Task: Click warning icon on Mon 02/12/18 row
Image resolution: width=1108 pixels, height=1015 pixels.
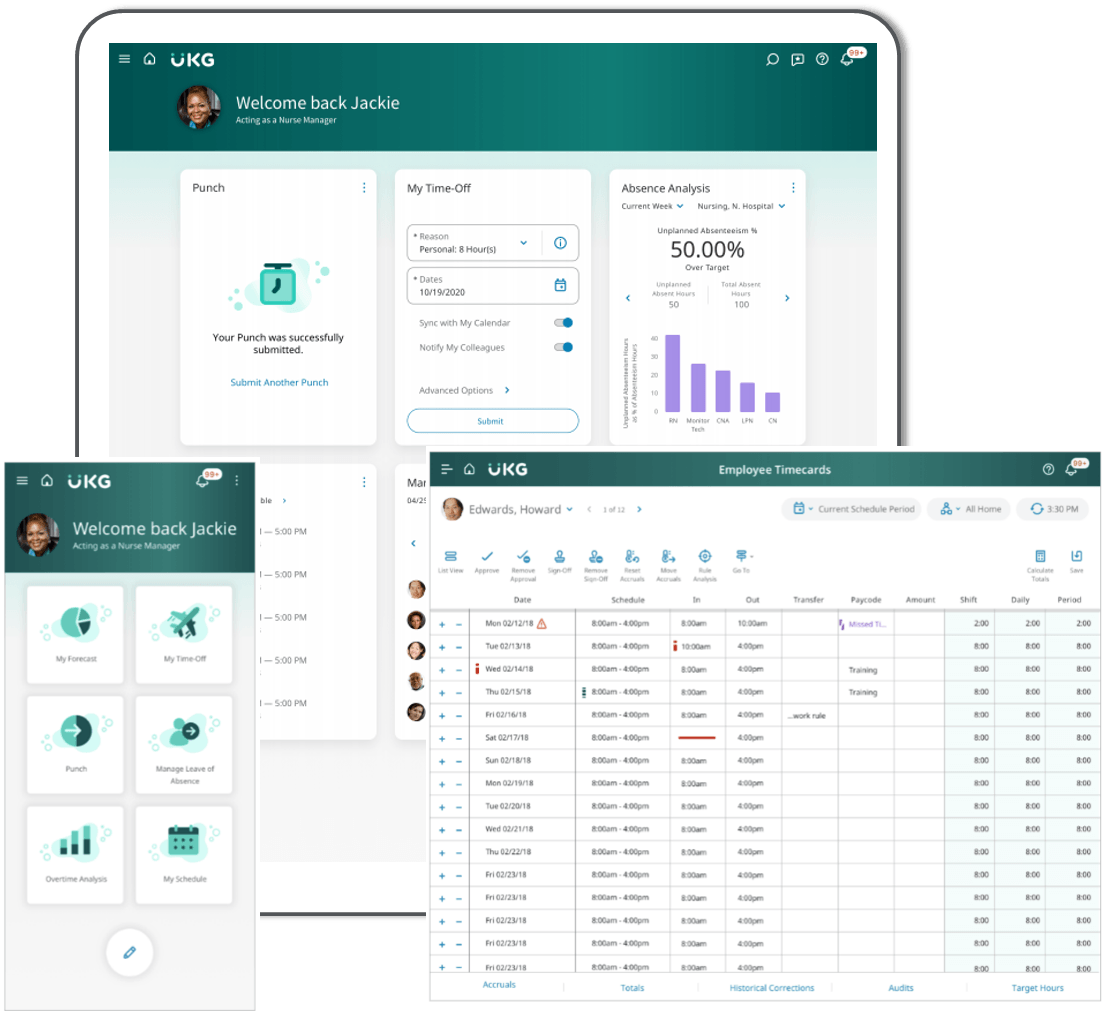Action: tap(542, 623)
